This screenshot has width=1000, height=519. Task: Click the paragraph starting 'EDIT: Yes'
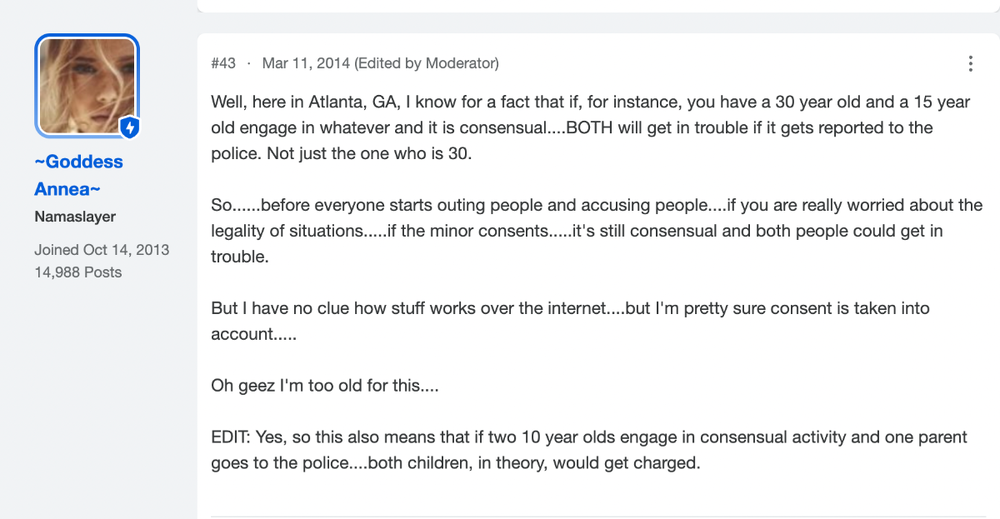click(589, 450)
